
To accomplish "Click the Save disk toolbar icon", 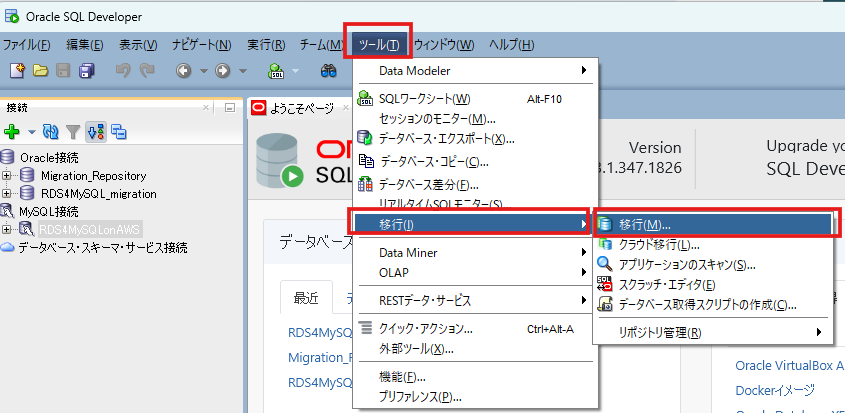I will [64, 71].
